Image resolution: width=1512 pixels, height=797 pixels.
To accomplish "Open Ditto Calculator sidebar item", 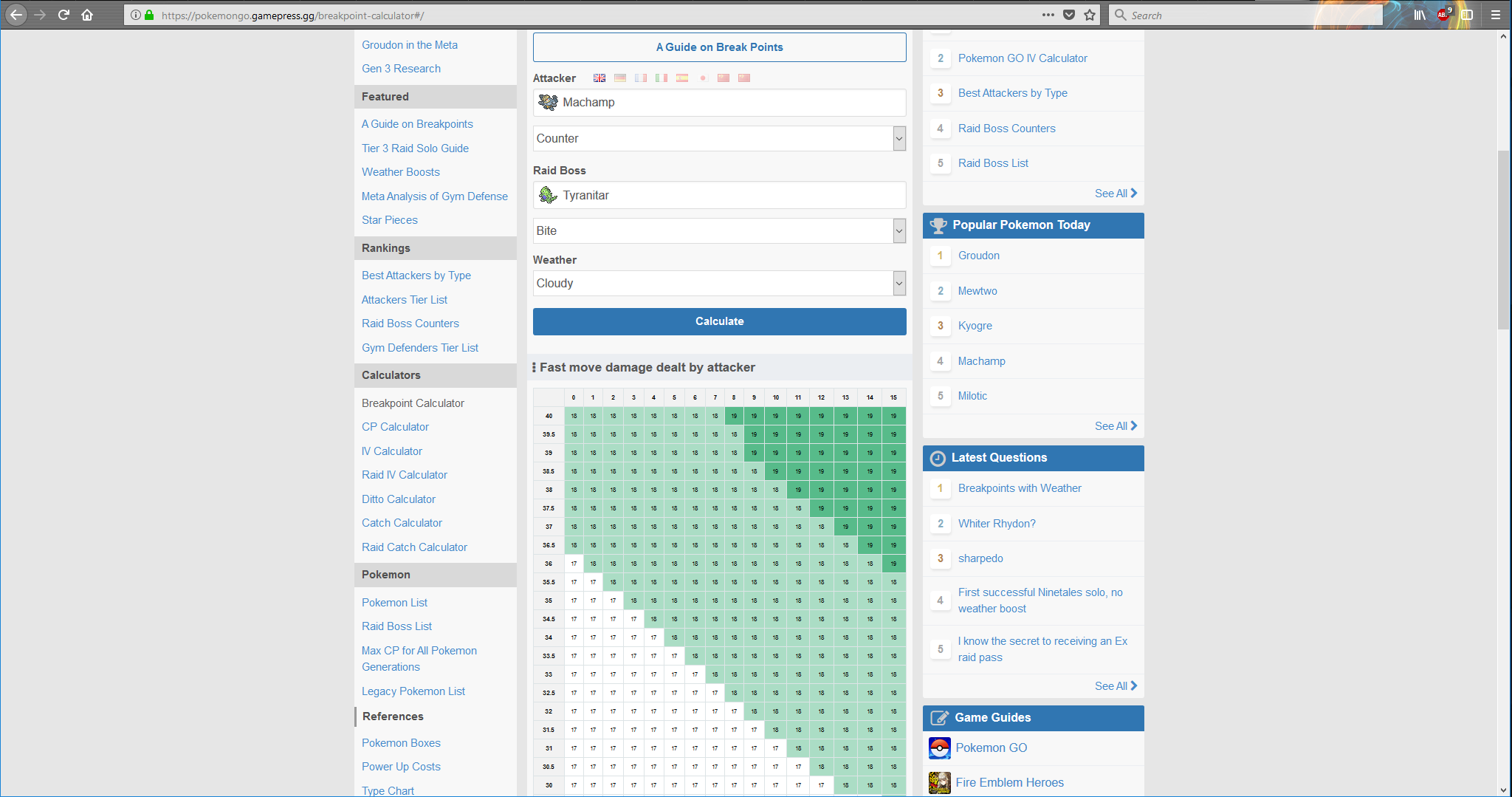I will (399, 499).
